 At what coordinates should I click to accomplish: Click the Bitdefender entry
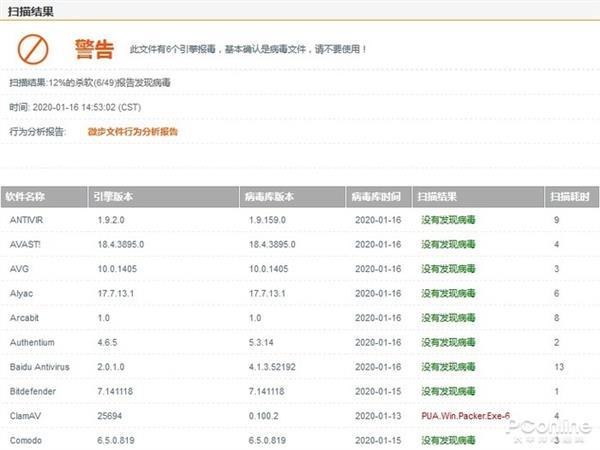[33, 391]
